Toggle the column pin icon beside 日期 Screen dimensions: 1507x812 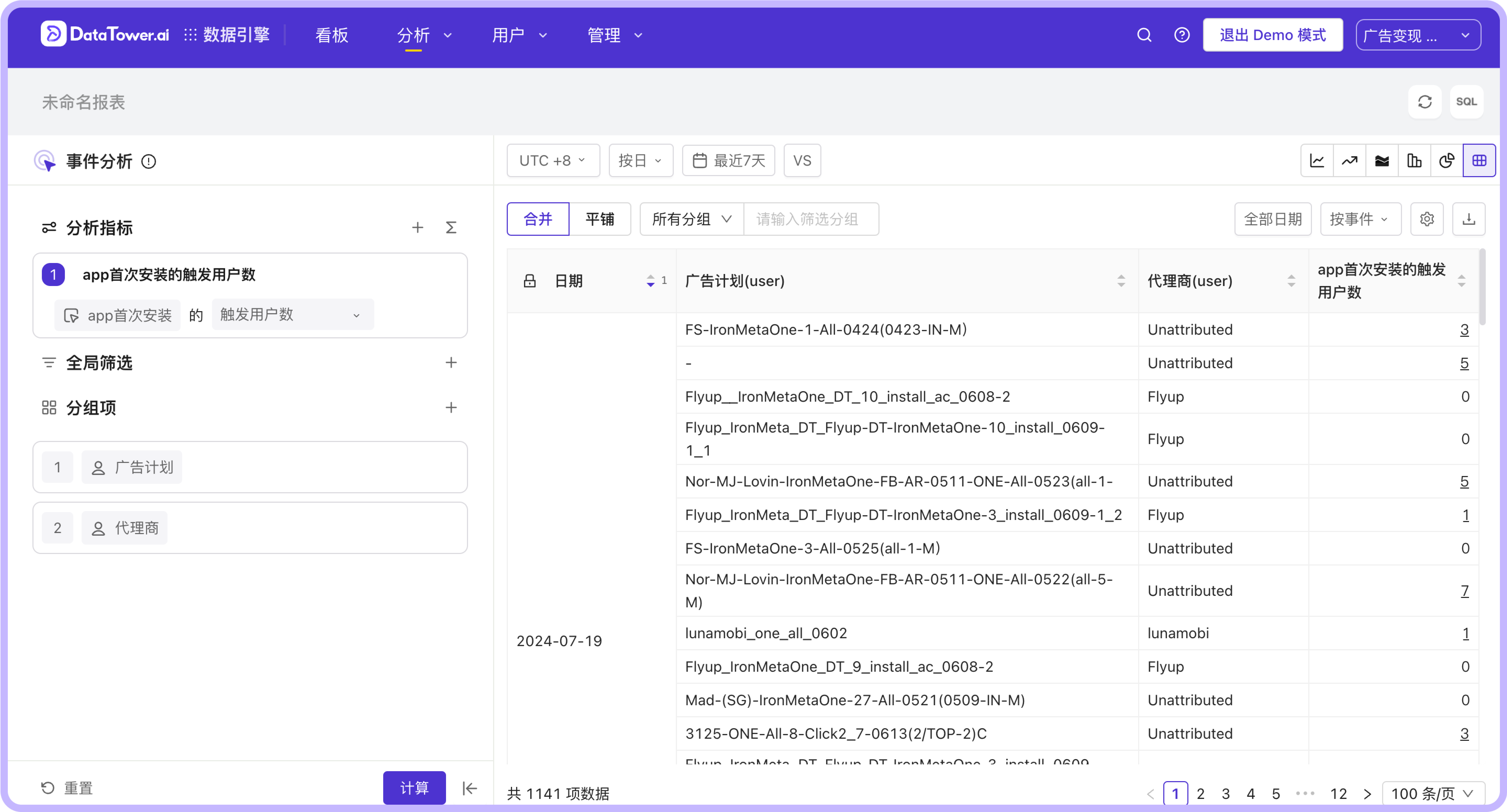tap(530, 280)
